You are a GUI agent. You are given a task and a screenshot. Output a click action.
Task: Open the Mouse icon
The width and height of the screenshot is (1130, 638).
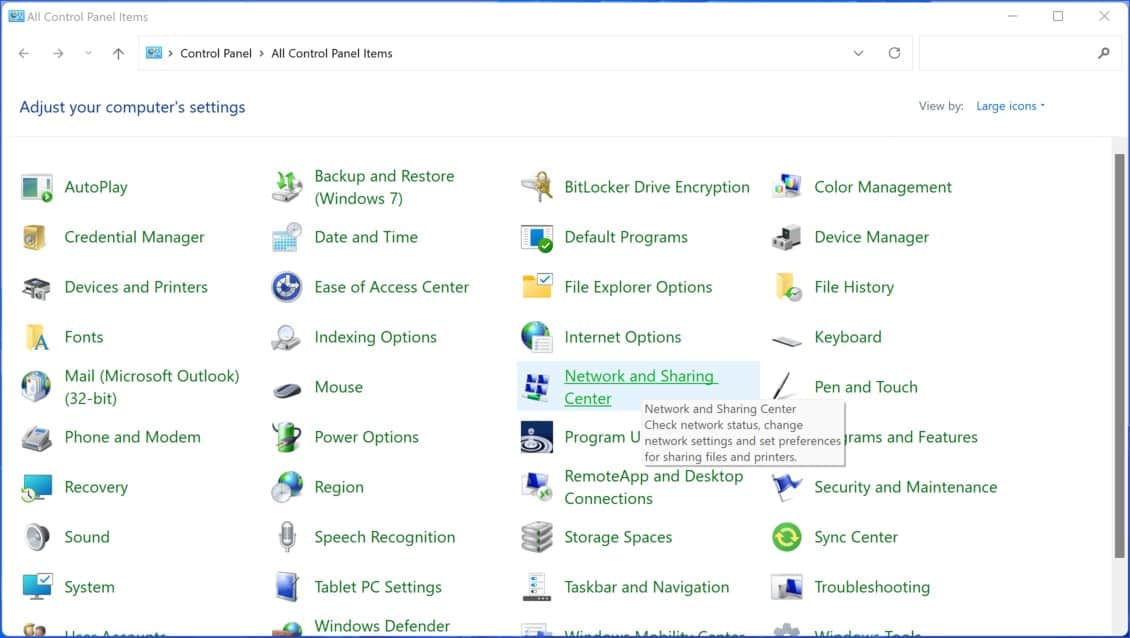point(287,390)
